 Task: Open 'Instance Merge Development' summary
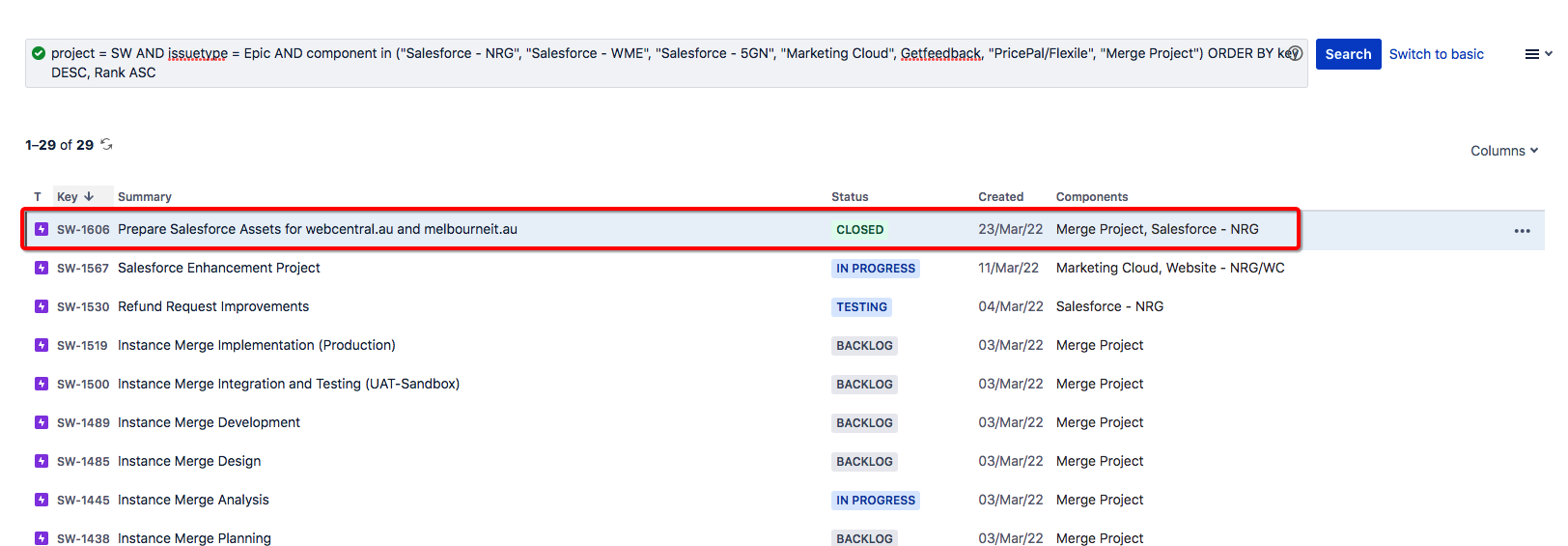point(209,422)
